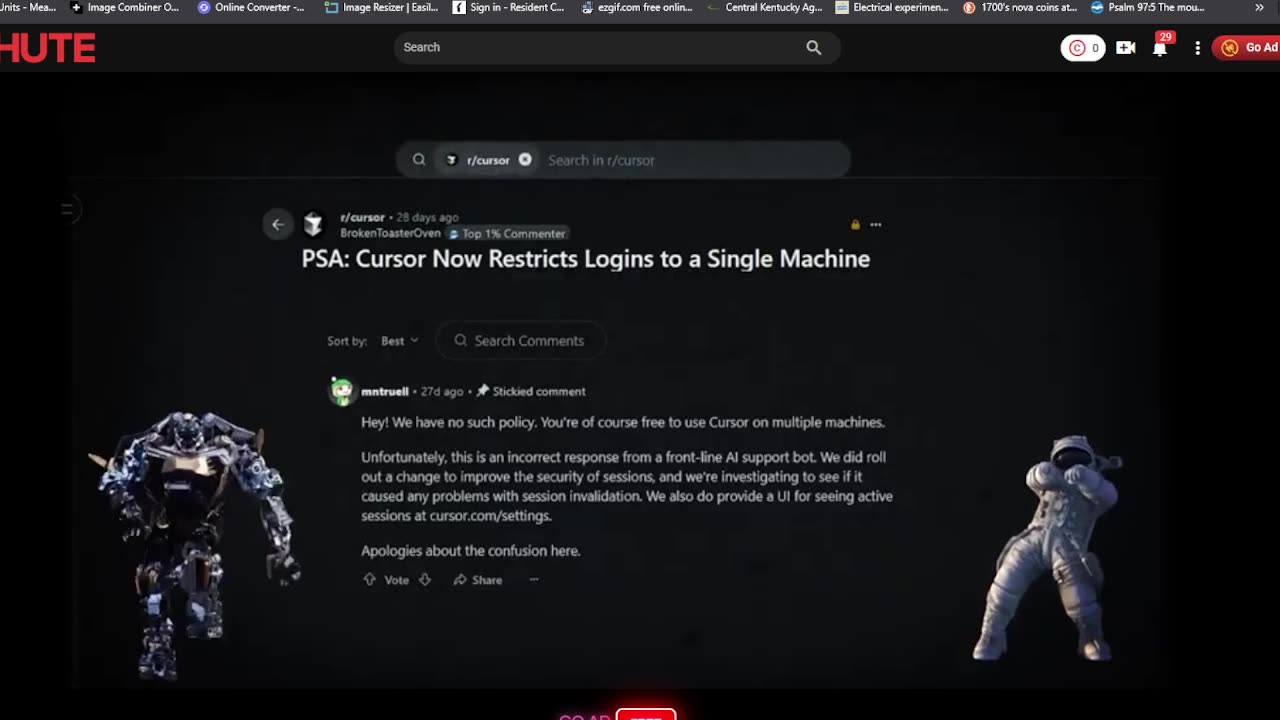Expand the Sort by Best dropdown

coord(399,341)
